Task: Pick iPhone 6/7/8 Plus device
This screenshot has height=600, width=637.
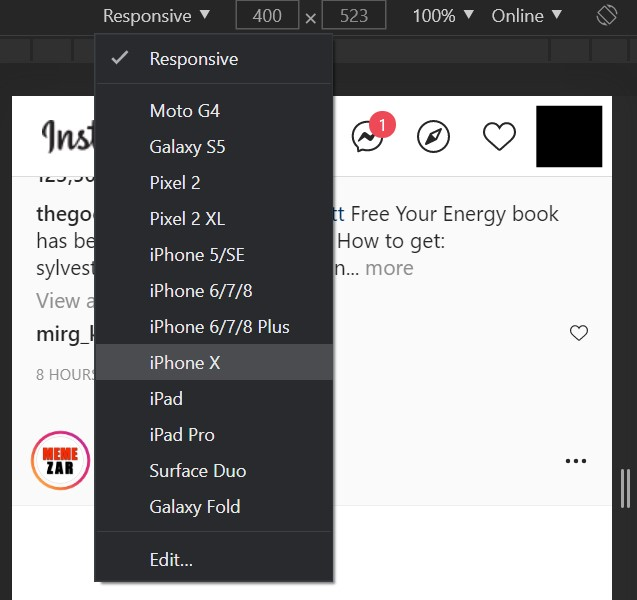Action: pyautogui.click(x=214, y=327)
